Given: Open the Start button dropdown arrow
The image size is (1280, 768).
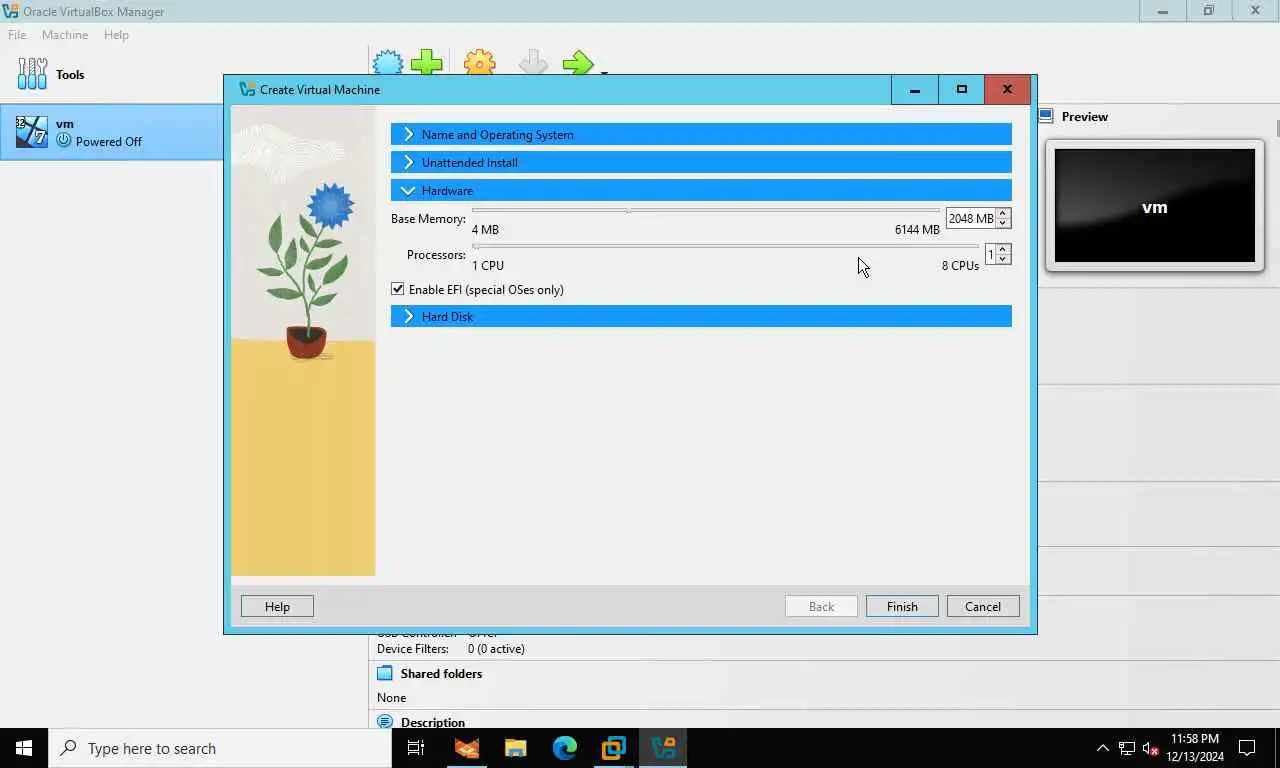Looking at the screenshot, I should 604,70.
